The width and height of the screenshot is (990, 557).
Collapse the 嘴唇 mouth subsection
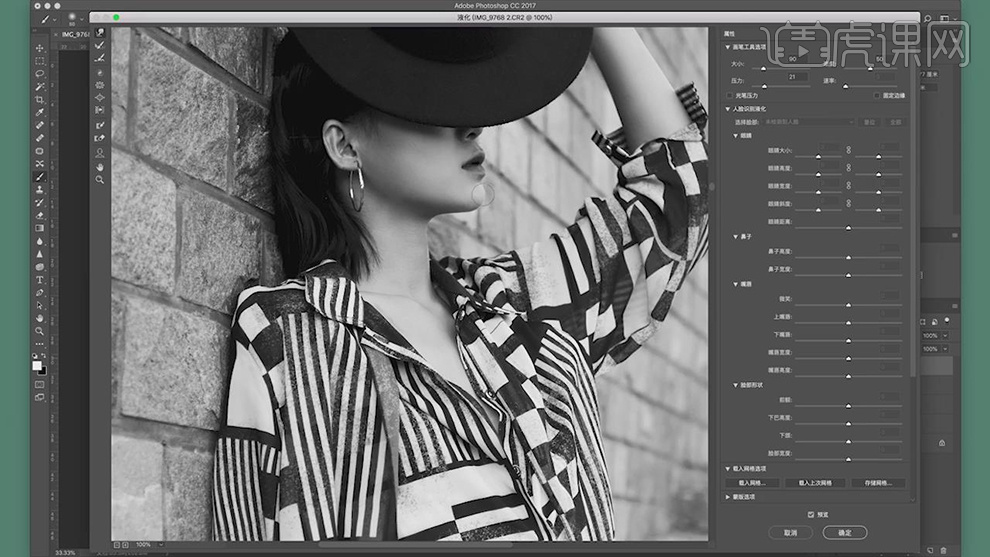tap(736, 284)
